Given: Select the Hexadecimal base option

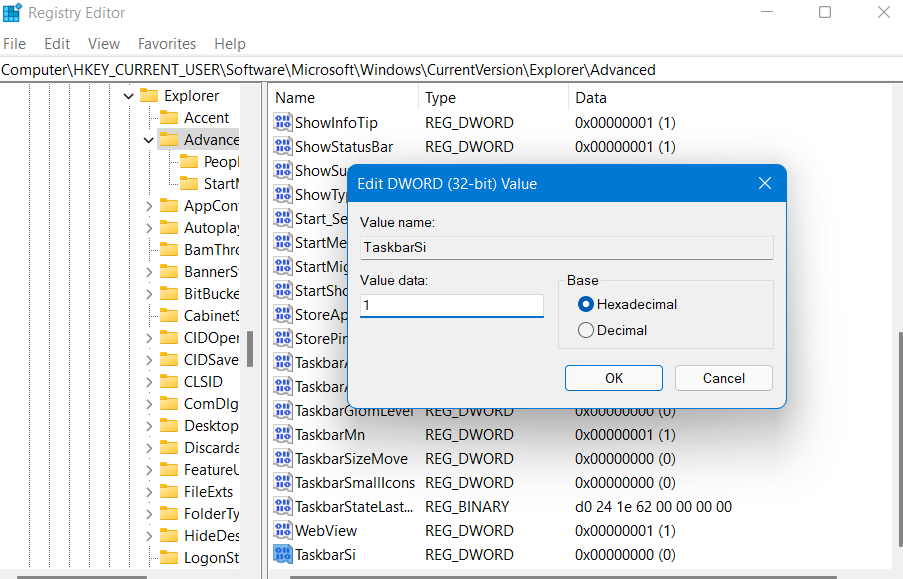Looking at the screenshot, I should pos(586,304).
